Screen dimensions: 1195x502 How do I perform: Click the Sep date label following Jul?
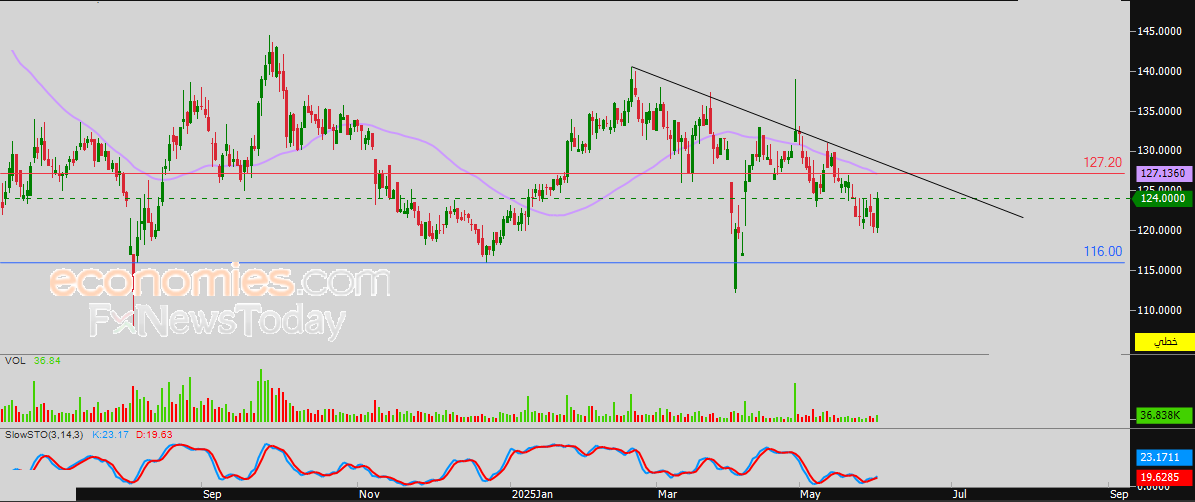coord(1118,495)
